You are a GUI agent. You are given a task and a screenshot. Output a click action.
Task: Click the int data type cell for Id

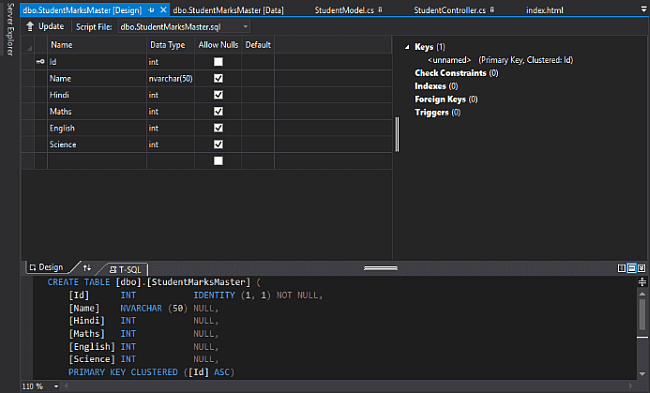[x=170, y=62]
